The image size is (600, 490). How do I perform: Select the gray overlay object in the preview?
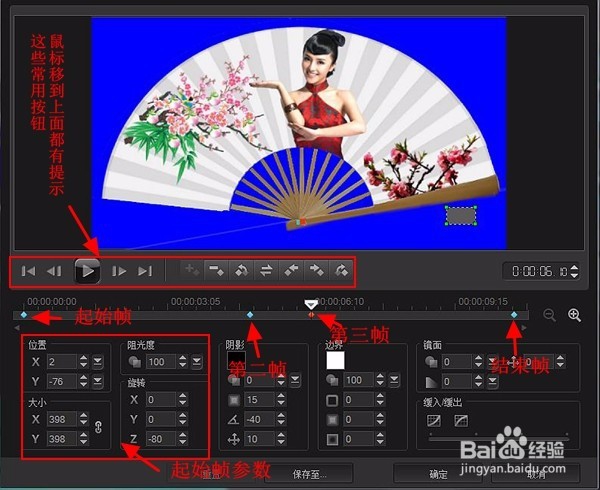tap(461, 215)
